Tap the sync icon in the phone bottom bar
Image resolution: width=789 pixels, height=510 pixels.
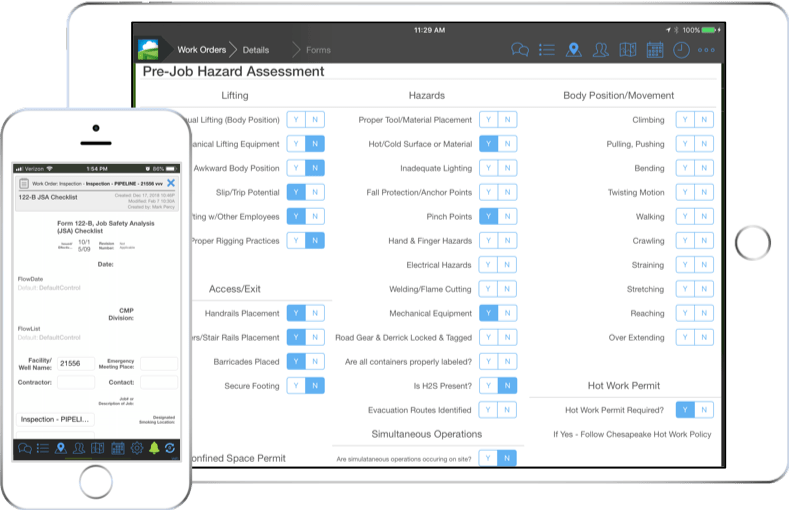tap(170, 448)
